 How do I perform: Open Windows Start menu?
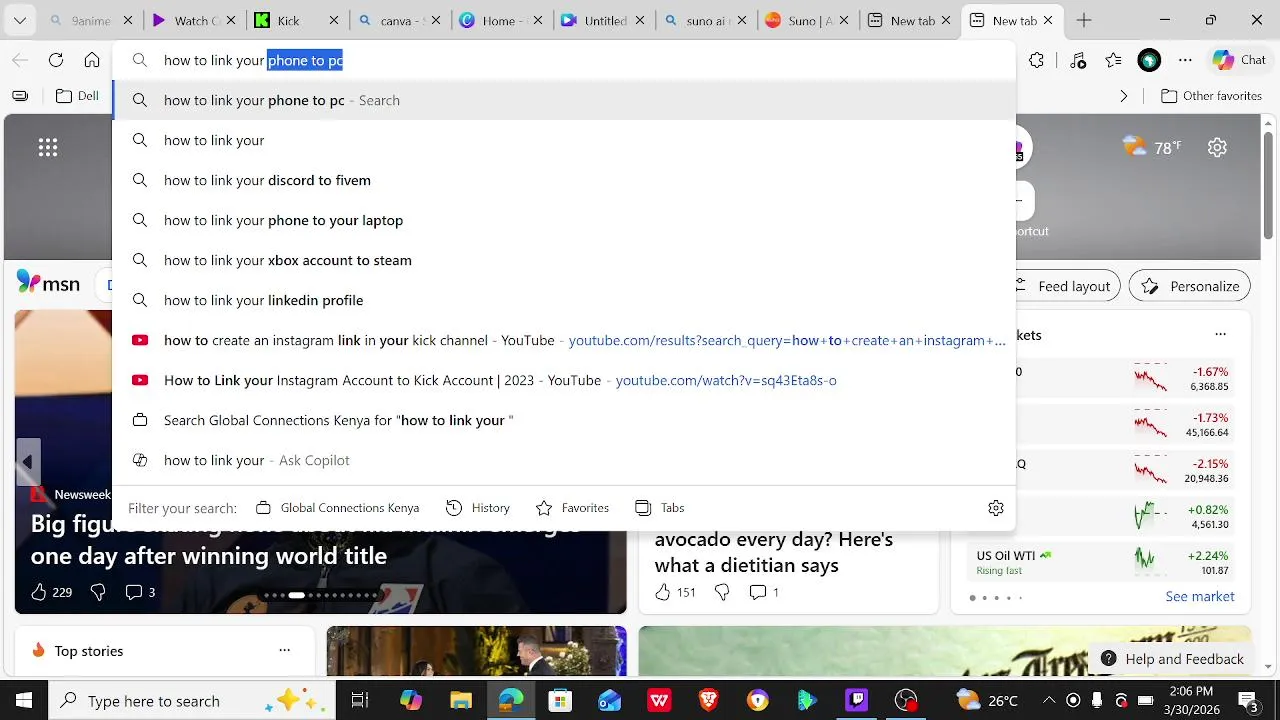24,701
